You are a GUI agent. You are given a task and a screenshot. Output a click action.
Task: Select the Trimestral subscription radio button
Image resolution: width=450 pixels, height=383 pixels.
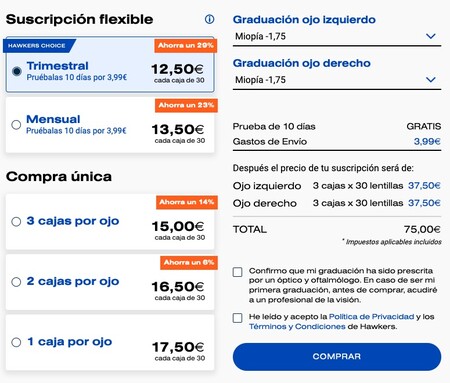pyautogui.click(x=17, y=71)
